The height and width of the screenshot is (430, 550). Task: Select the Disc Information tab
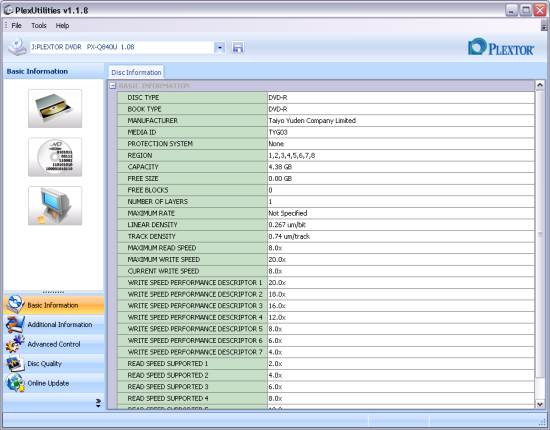(x=136, y=72)
